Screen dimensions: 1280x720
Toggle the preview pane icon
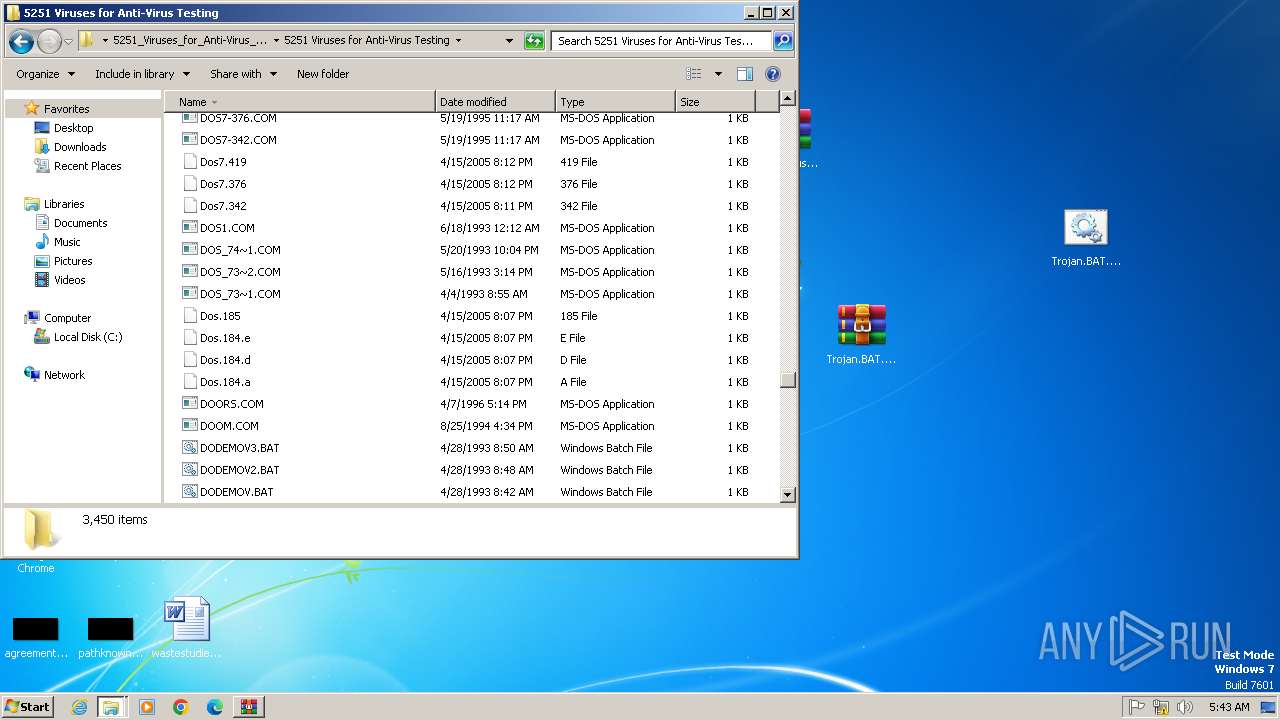(x=745, y=74)
